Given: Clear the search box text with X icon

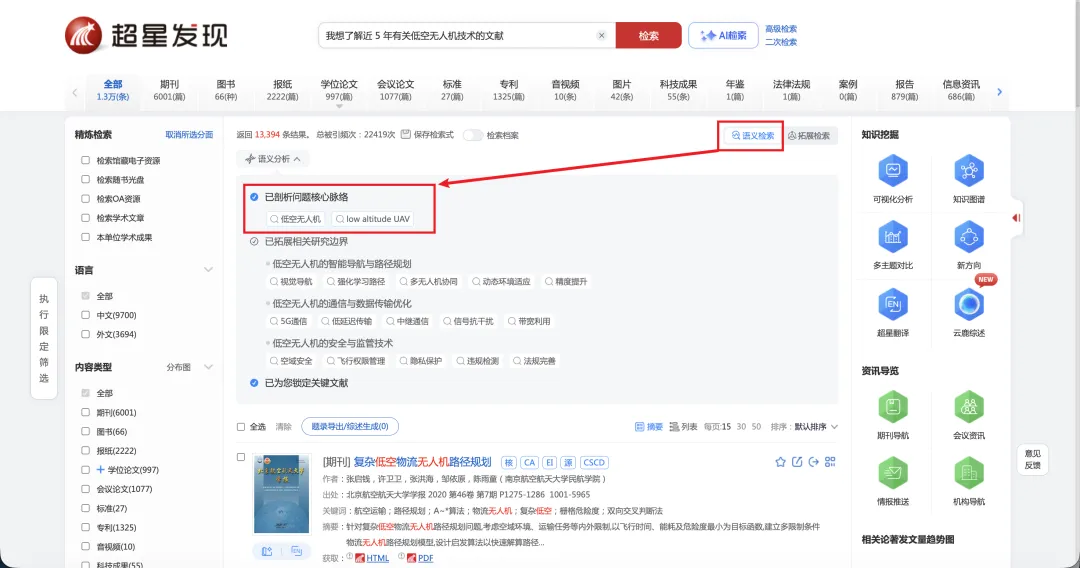Looking at the screenshot, I should (601, 36).
